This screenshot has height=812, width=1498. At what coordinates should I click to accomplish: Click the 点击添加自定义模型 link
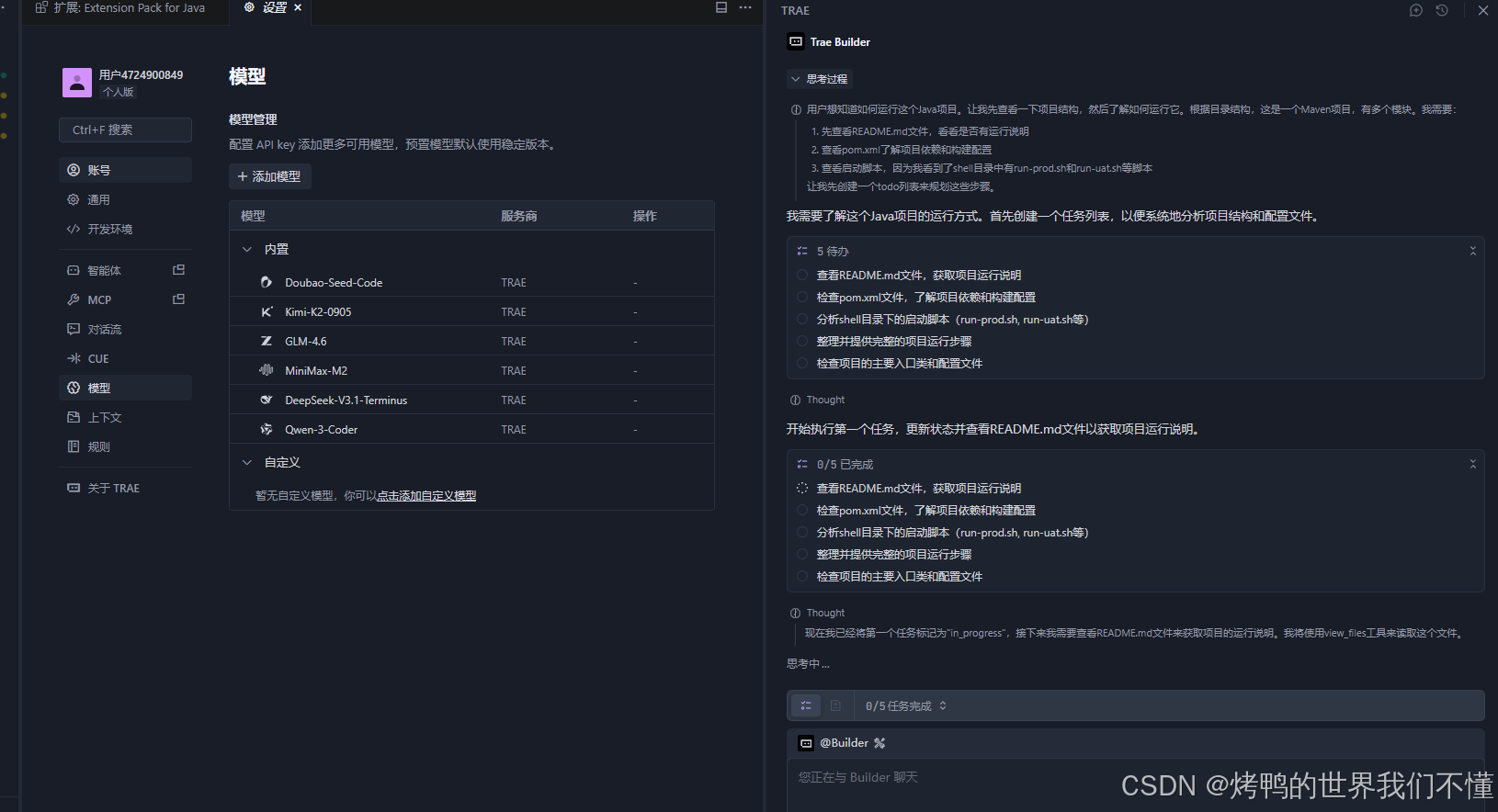pyautogui.click(x=426, y=495)
